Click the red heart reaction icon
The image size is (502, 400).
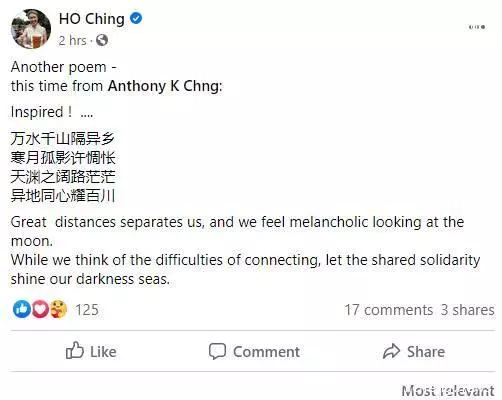click(40, 309)
